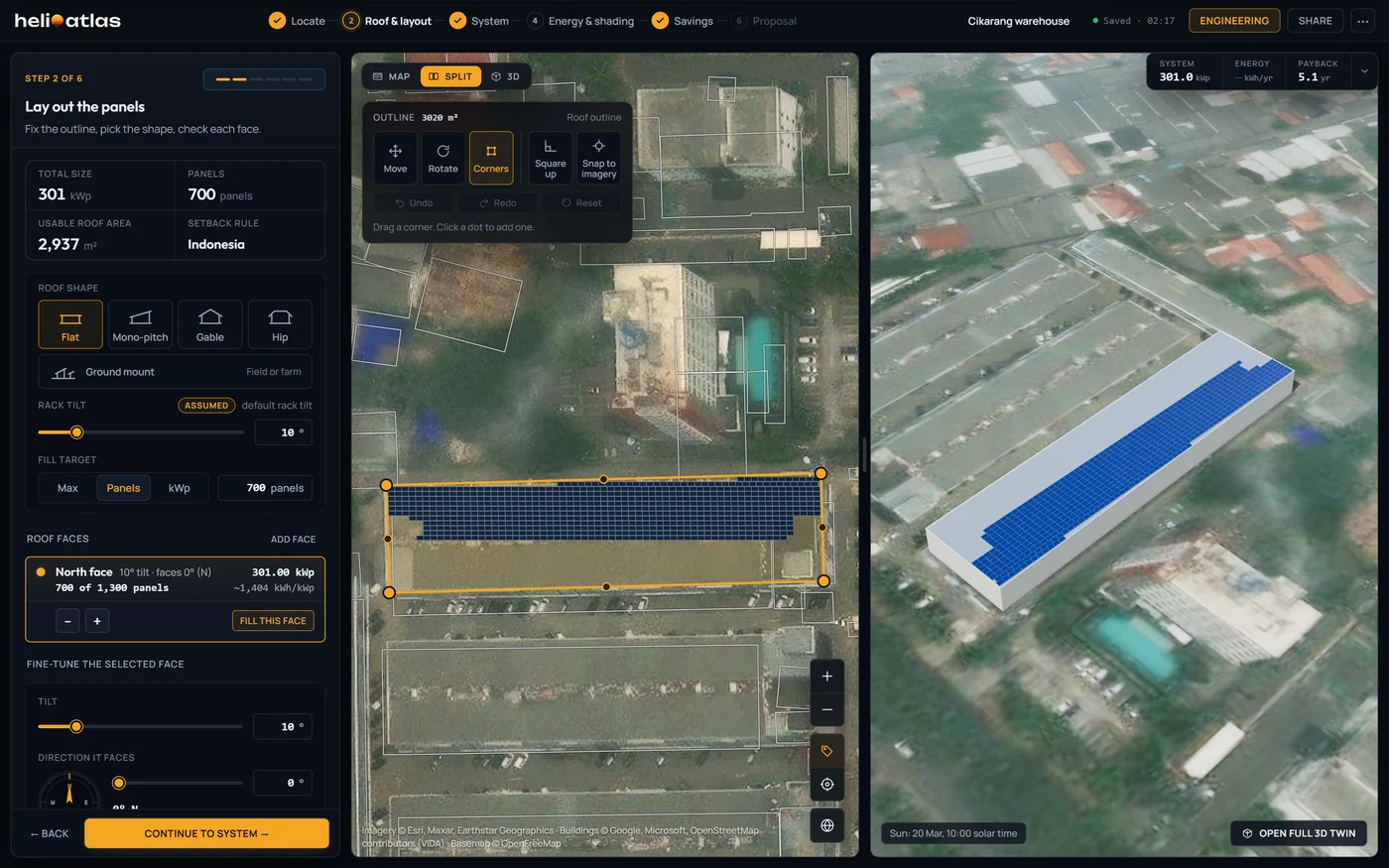The height and width of the screenshot is (868, 1389).
Task: Click Fill This Face button
Action: (x=273, y=621)
